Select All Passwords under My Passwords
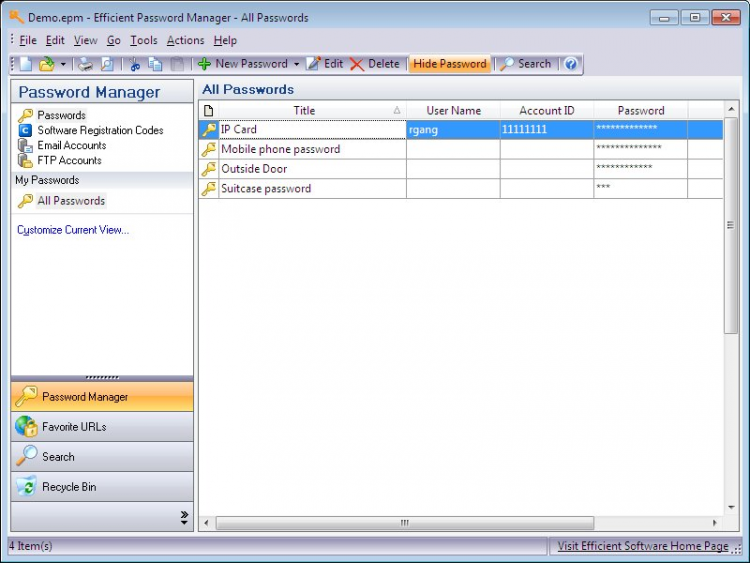Image resolution: width=750 pixels, height=563 pixels. point(61,200)
